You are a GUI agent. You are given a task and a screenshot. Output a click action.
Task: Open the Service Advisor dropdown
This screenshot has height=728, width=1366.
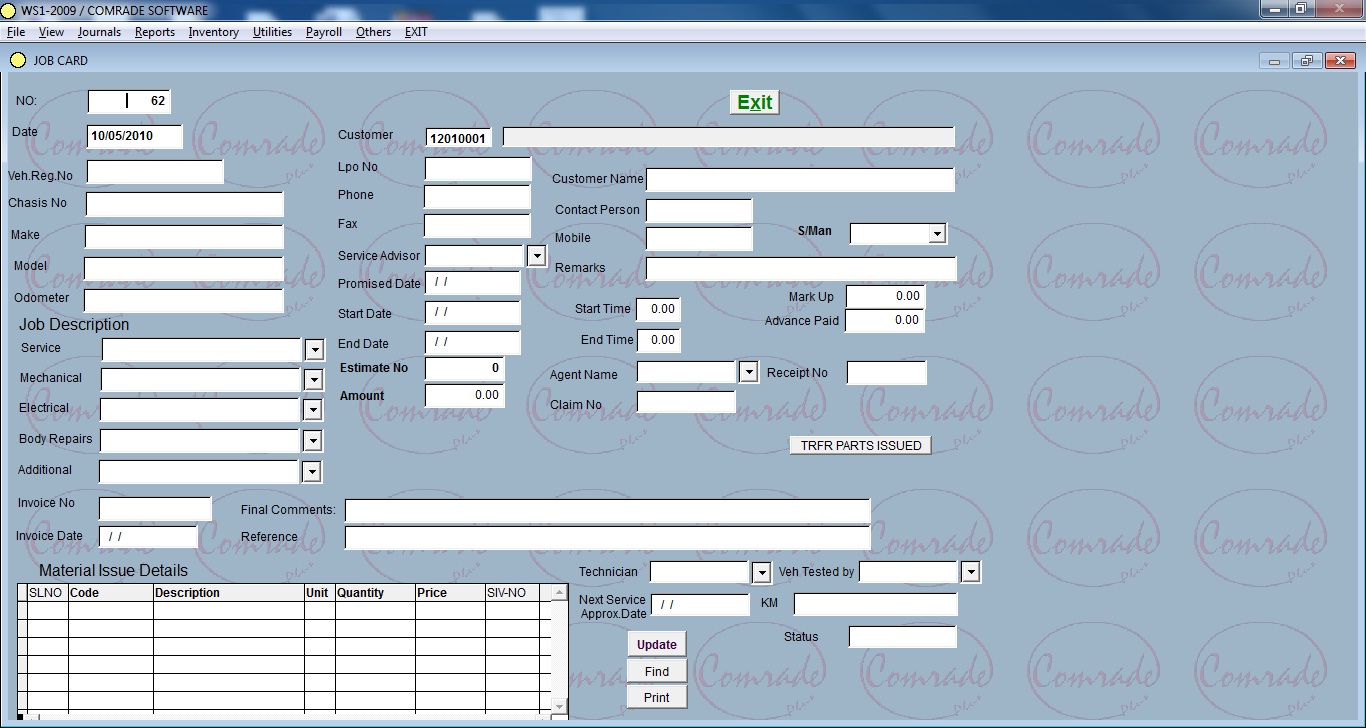(537, 256)
